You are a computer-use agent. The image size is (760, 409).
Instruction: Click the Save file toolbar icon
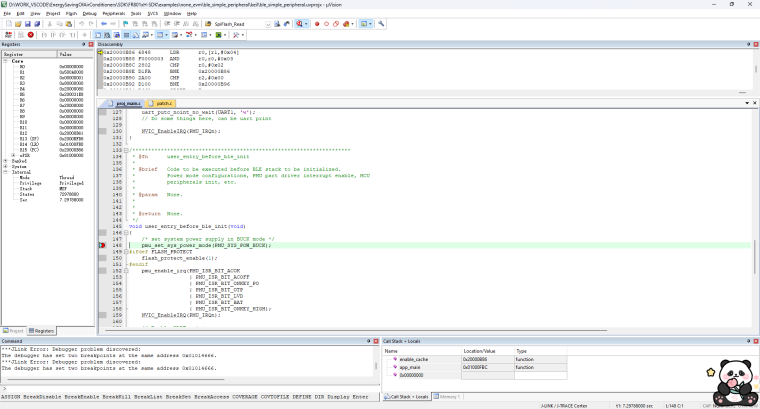pos(29,23)
